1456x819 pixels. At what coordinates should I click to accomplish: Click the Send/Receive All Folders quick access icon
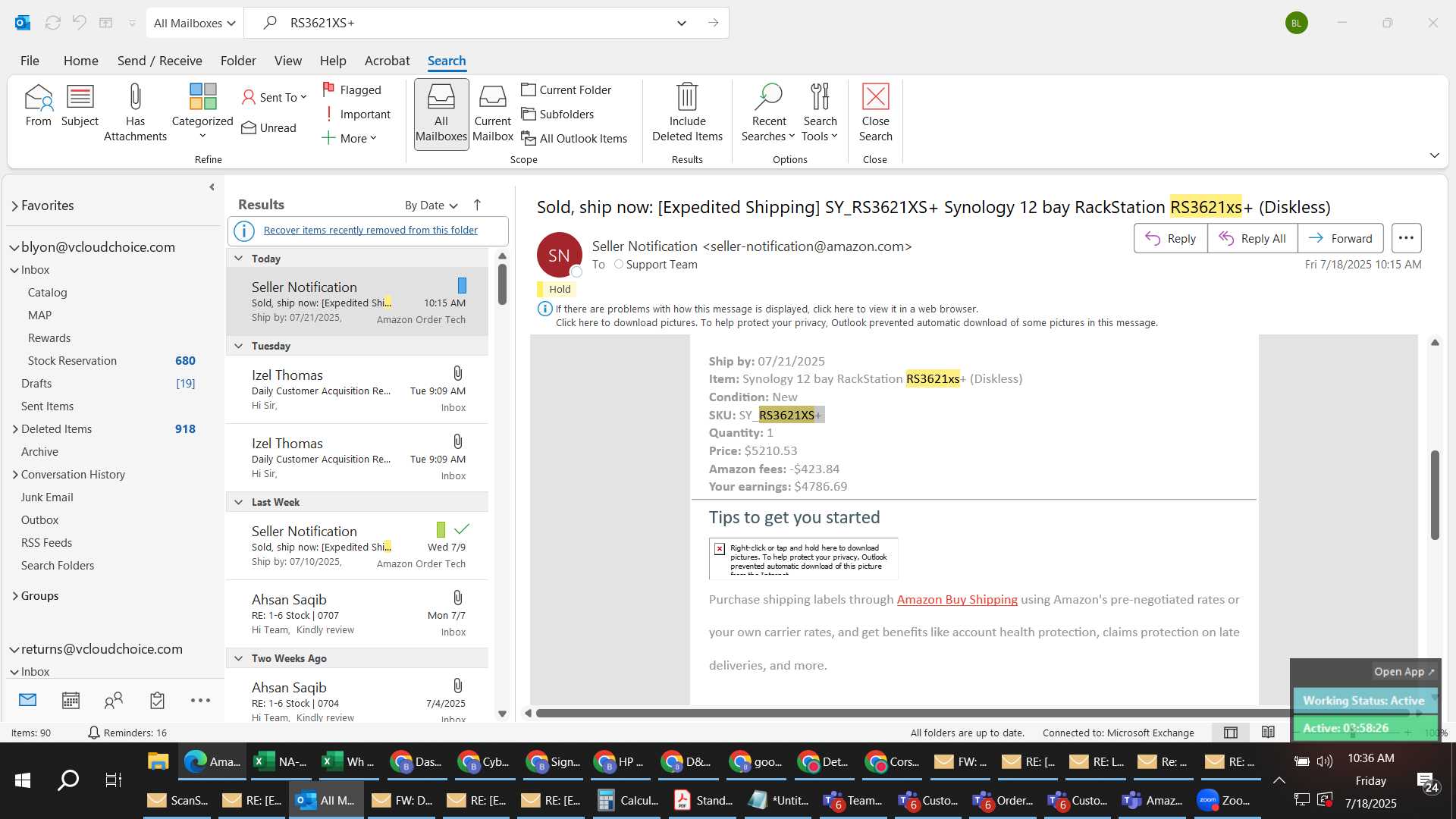tap(52, 23)
